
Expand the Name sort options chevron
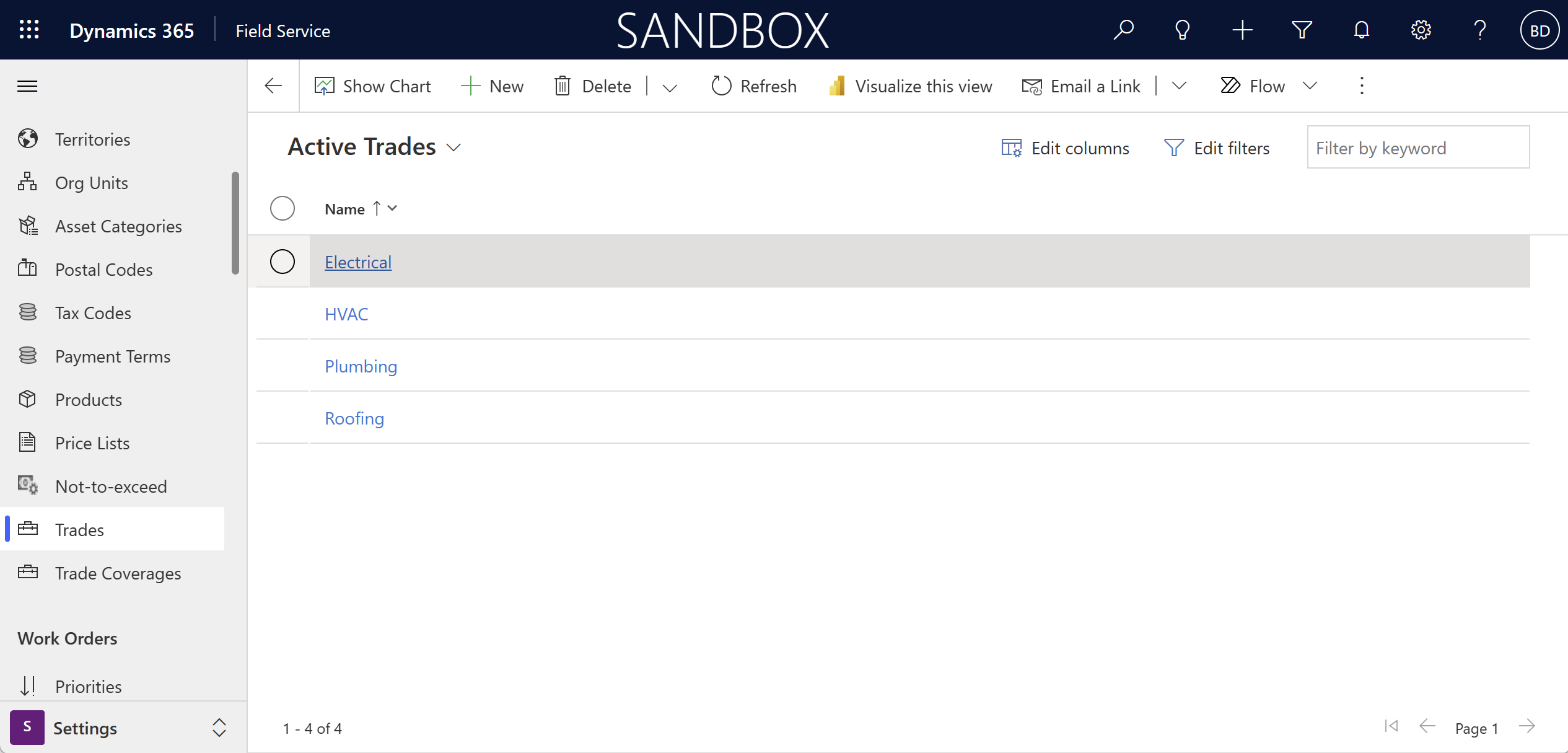point(393,208)
